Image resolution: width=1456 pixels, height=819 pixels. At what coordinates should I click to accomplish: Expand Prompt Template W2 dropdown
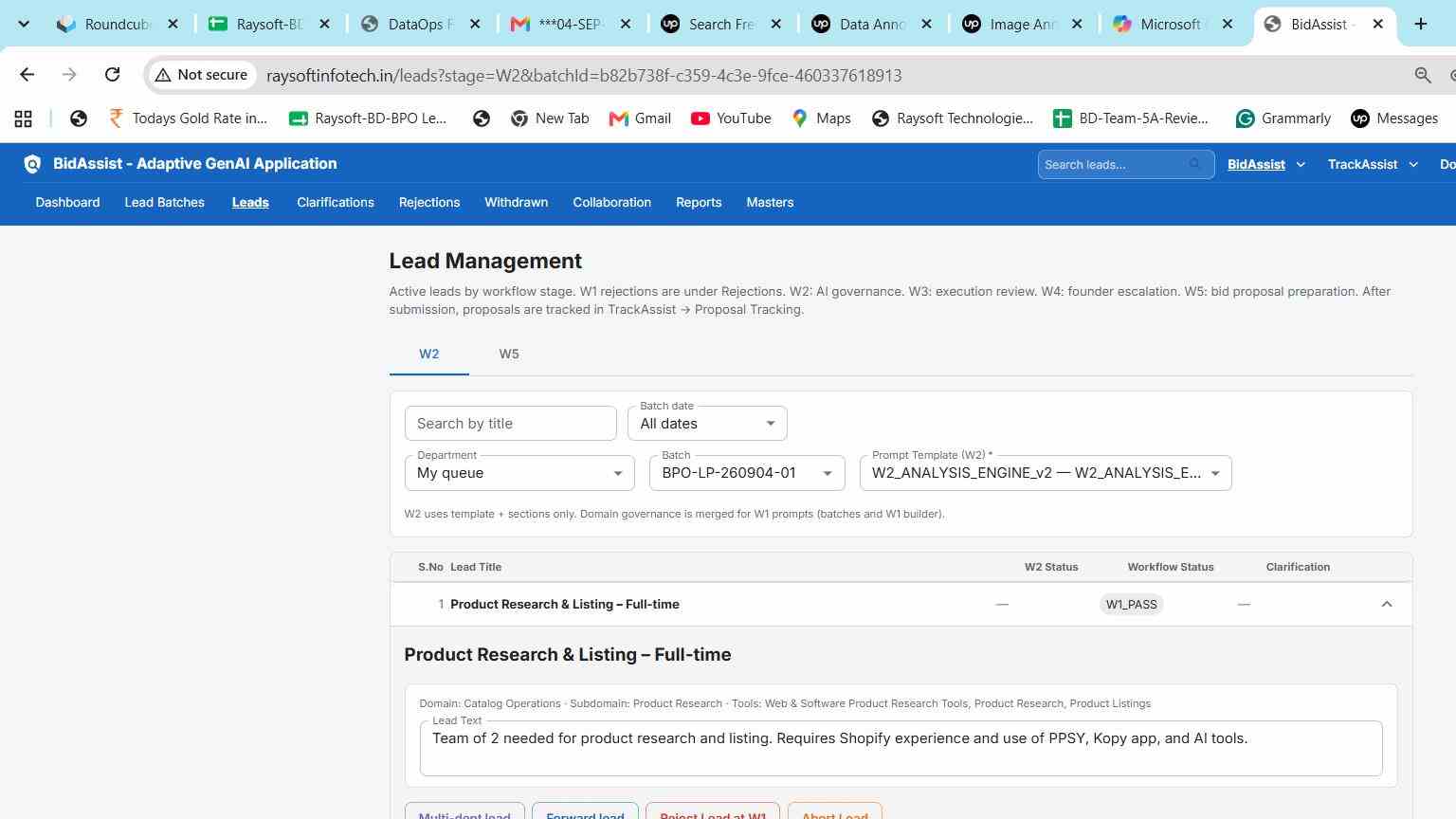click(x=1046, y=473)
